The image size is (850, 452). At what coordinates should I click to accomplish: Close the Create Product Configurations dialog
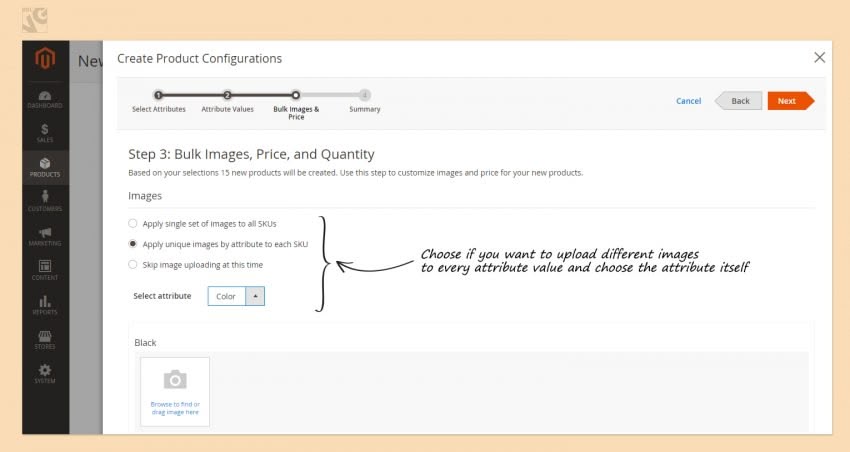[820, 57]
